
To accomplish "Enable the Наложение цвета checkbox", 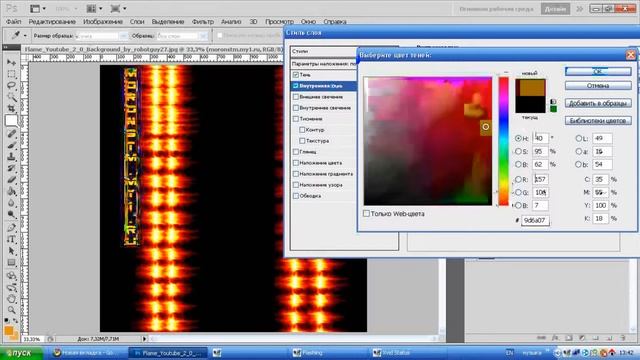I will [296, 163].
